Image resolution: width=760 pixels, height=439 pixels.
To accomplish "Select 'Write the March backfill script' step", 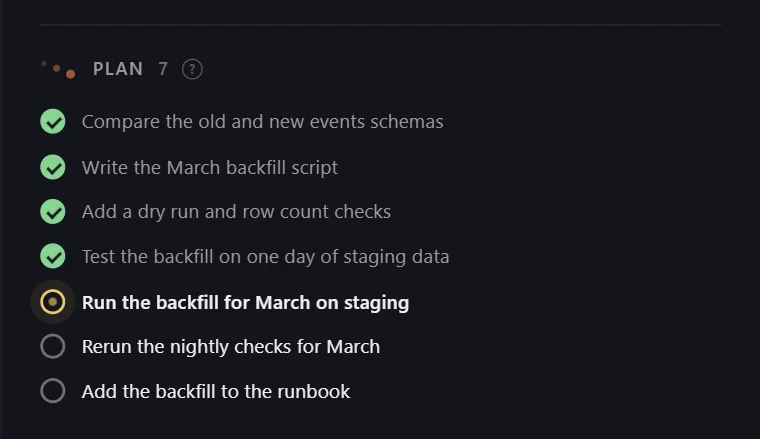I will (x=209, y=168).
